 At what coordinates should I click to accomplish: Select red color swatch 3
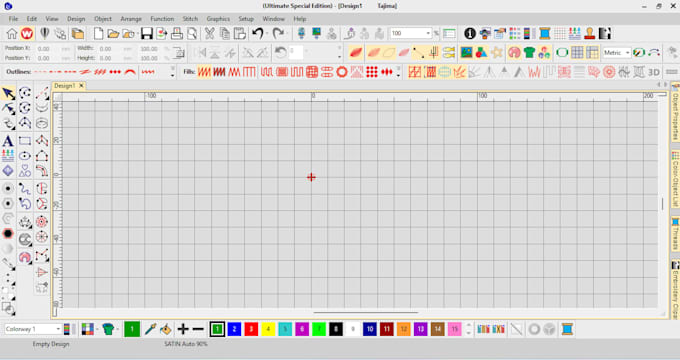(251, 329)
